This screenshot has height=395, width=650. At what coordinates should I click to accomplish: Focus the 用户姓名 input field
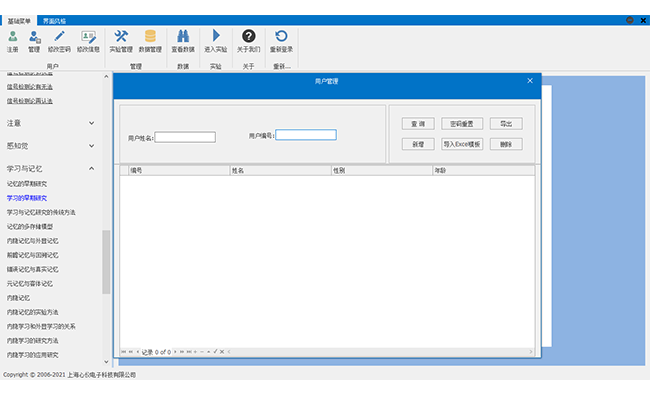coord(185,137)
